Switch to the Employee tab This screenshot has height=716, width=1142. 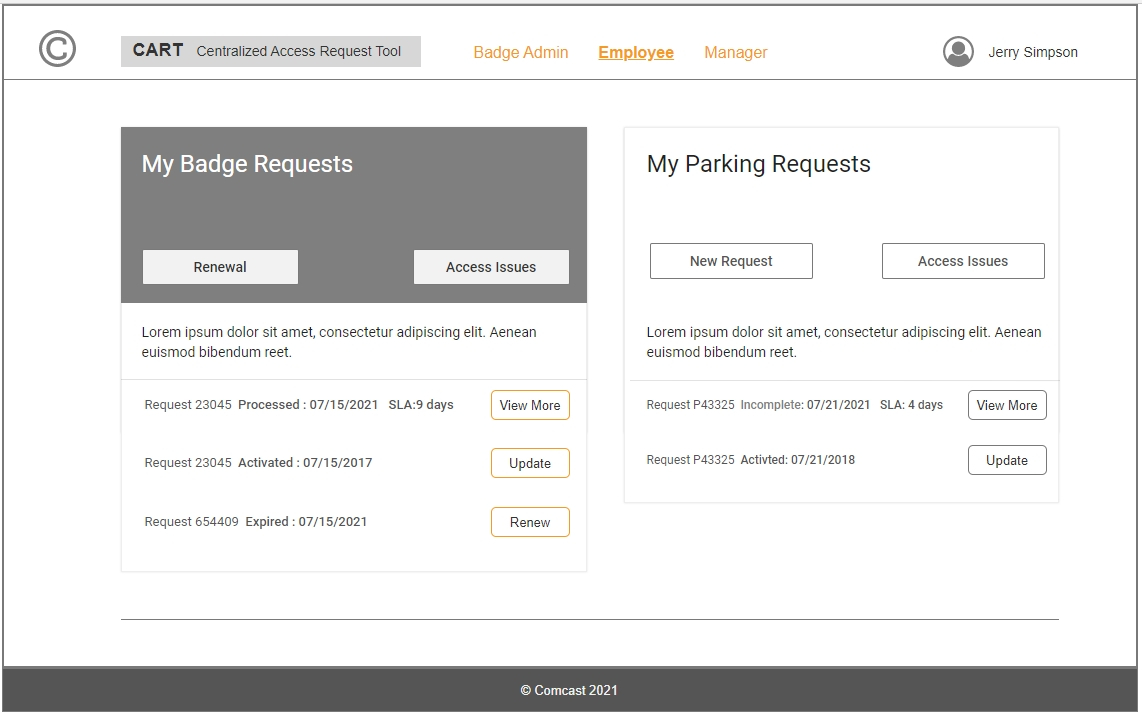(636, 53)
